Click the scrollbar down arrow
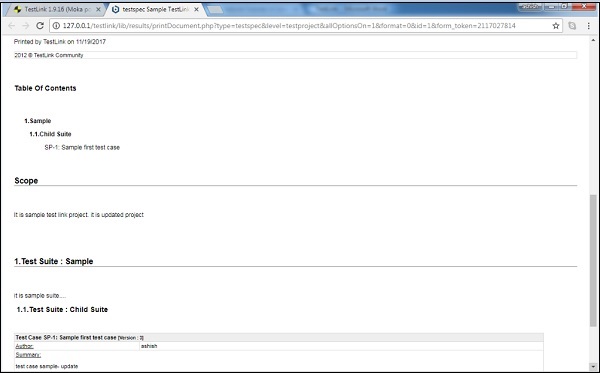This screenshot has height=373, width=600. pyautogui.click(x=593, y=366)
